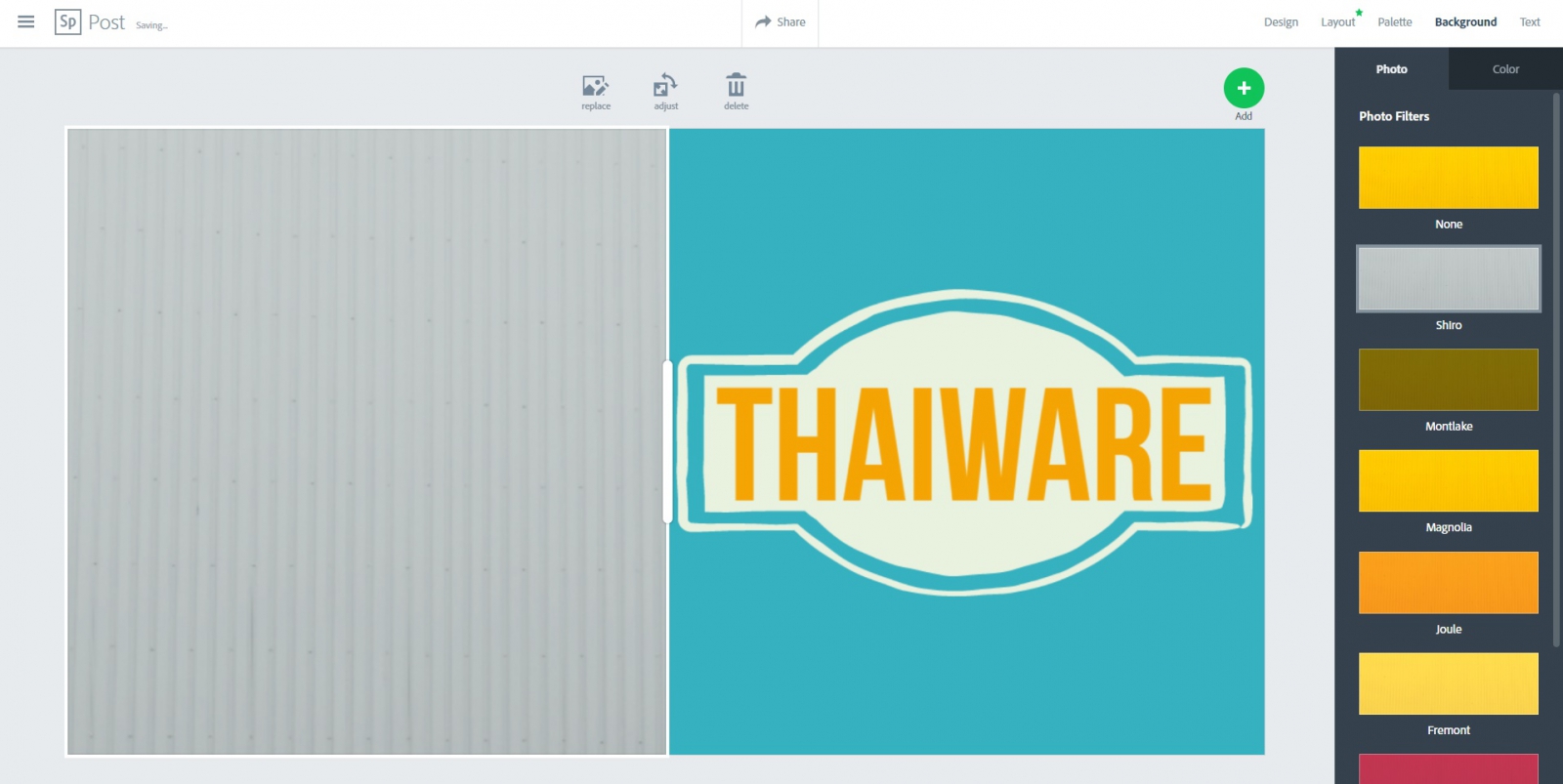Viewport: 1563px width, 784px height.
Task: Switch to the Photo sub-tab
Action: coord(1391,69)
